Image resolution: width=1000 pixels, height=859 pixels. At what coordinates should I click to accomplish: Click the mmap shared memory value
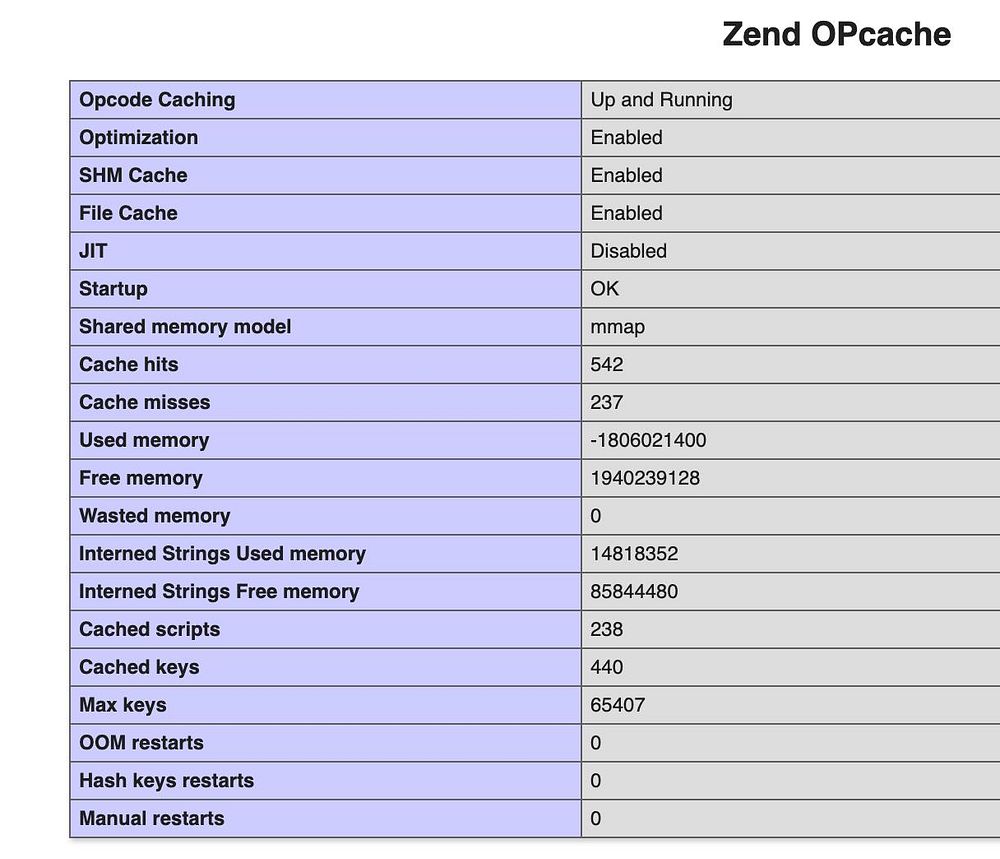617,327
